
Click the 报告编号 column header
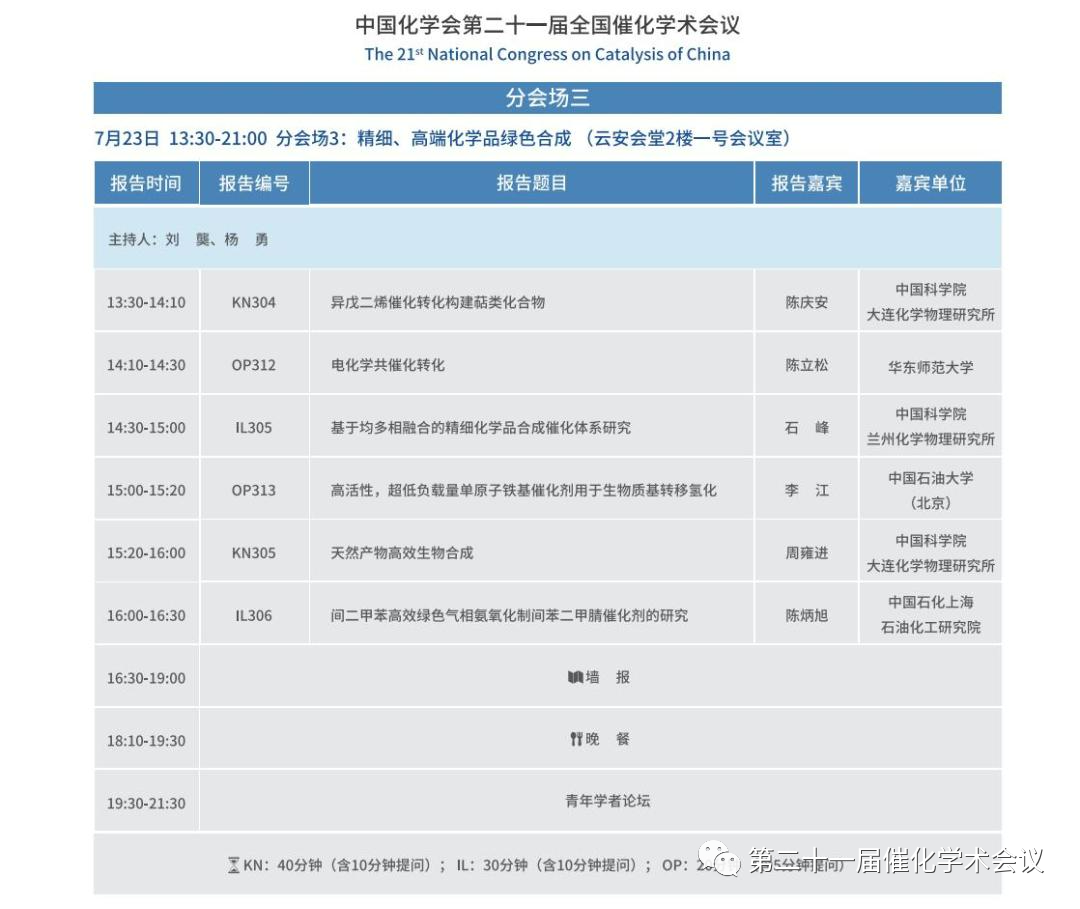pos(254,183)
